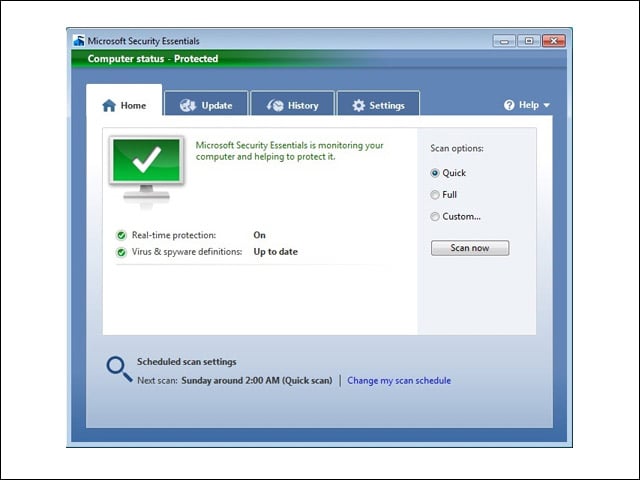Screen dimensions: 640x480
Task: Click Sunday around 2:00 AM (Quick scan) text
Action: point(257,380)
